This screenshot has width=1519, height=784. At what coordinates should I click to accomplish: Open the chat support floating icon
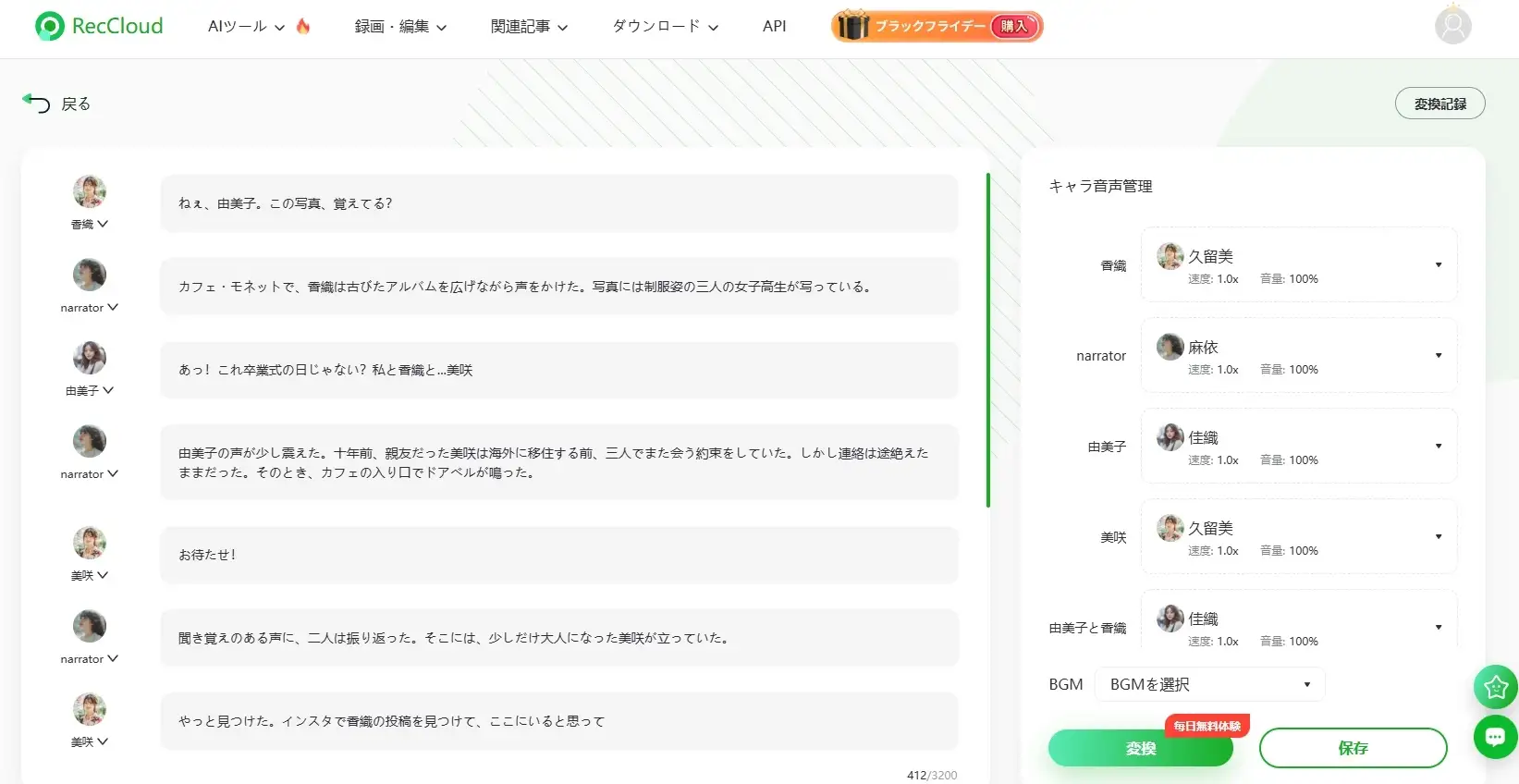click(x=1495, y=737)
